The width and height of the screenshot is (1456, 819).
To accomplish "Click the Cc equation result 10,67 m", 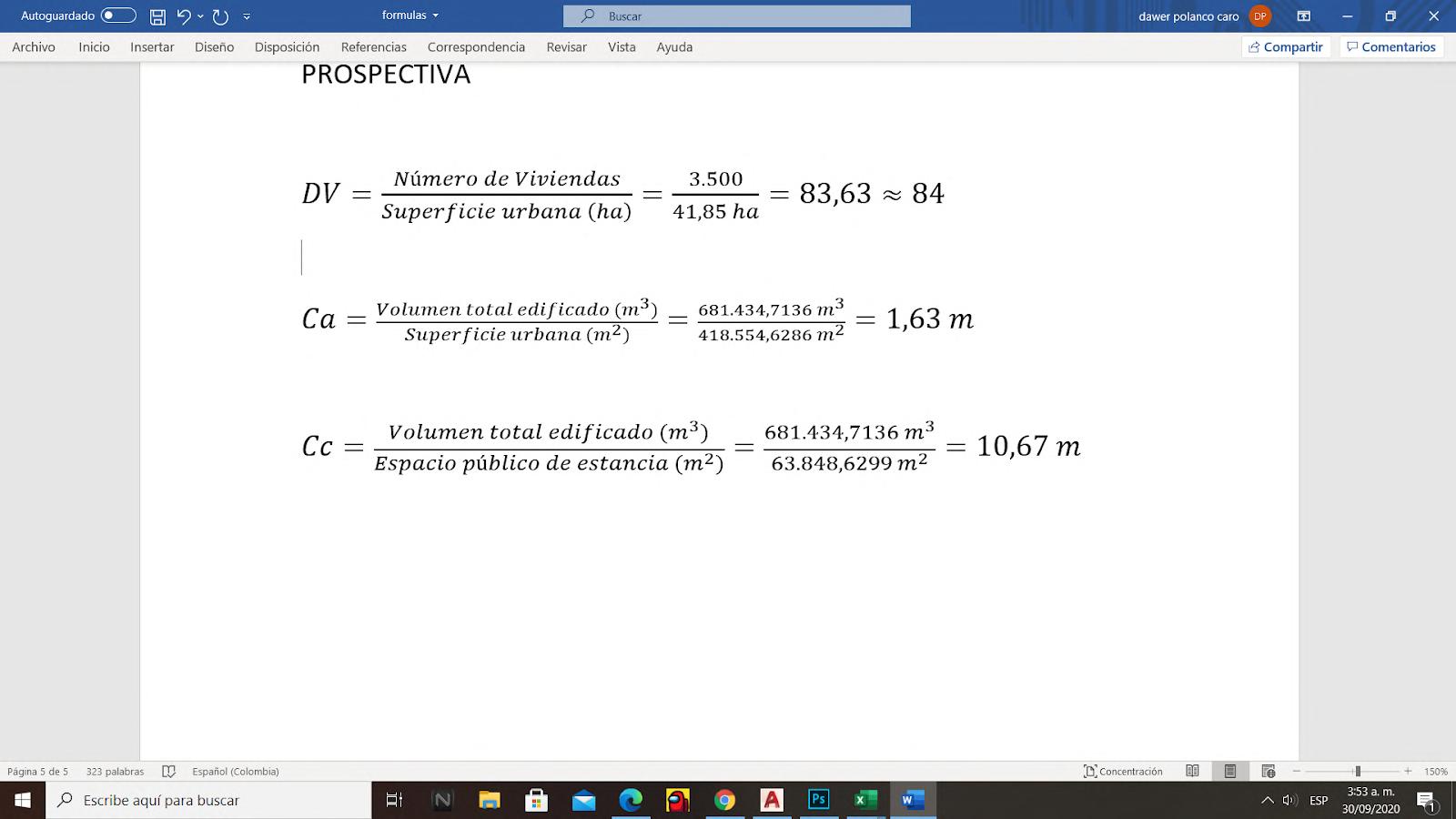I will [x=1028, y=447].
